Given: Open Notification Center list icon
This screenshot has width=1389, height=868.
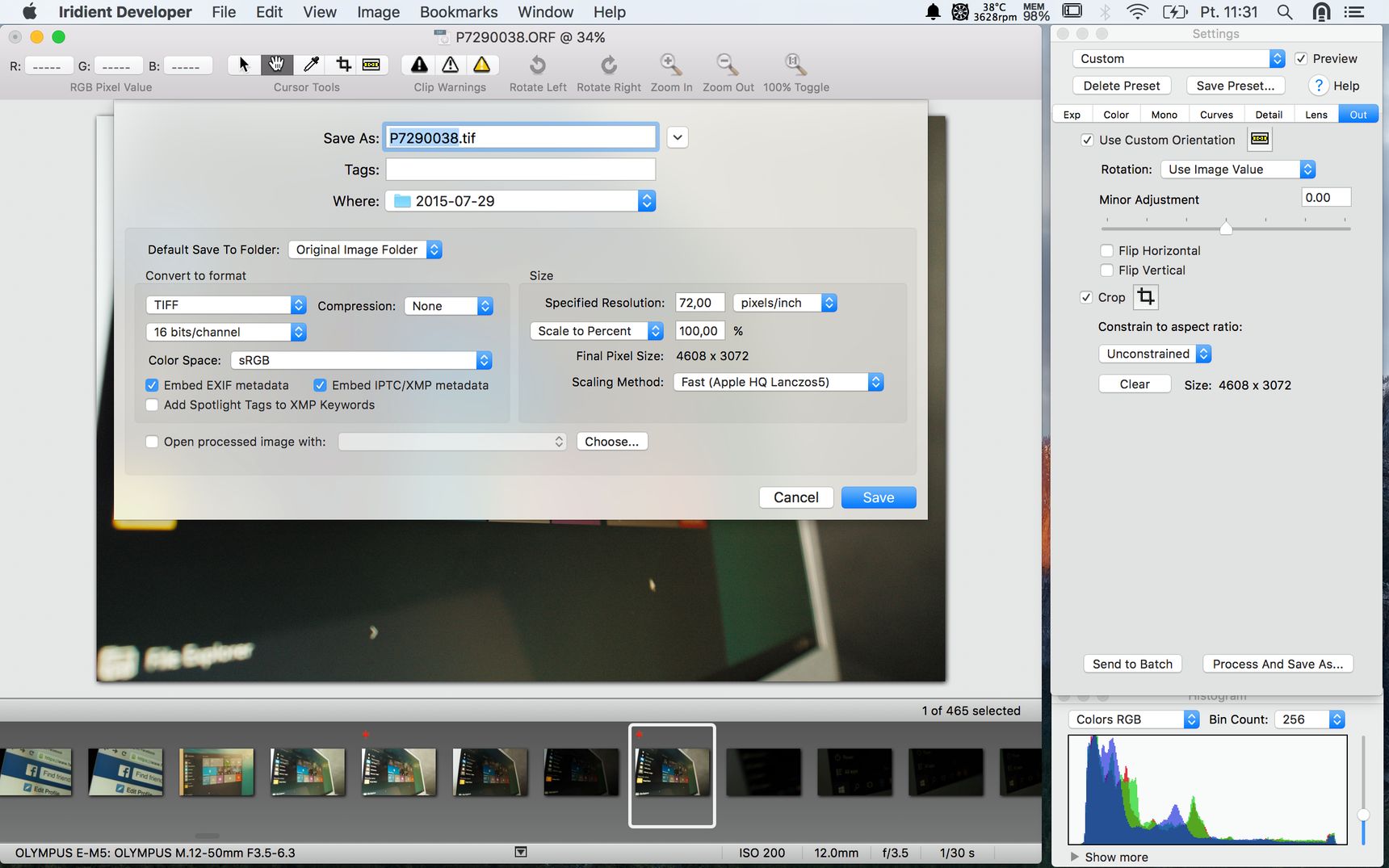Looking at the screenshot, I should pos(1353,12).
